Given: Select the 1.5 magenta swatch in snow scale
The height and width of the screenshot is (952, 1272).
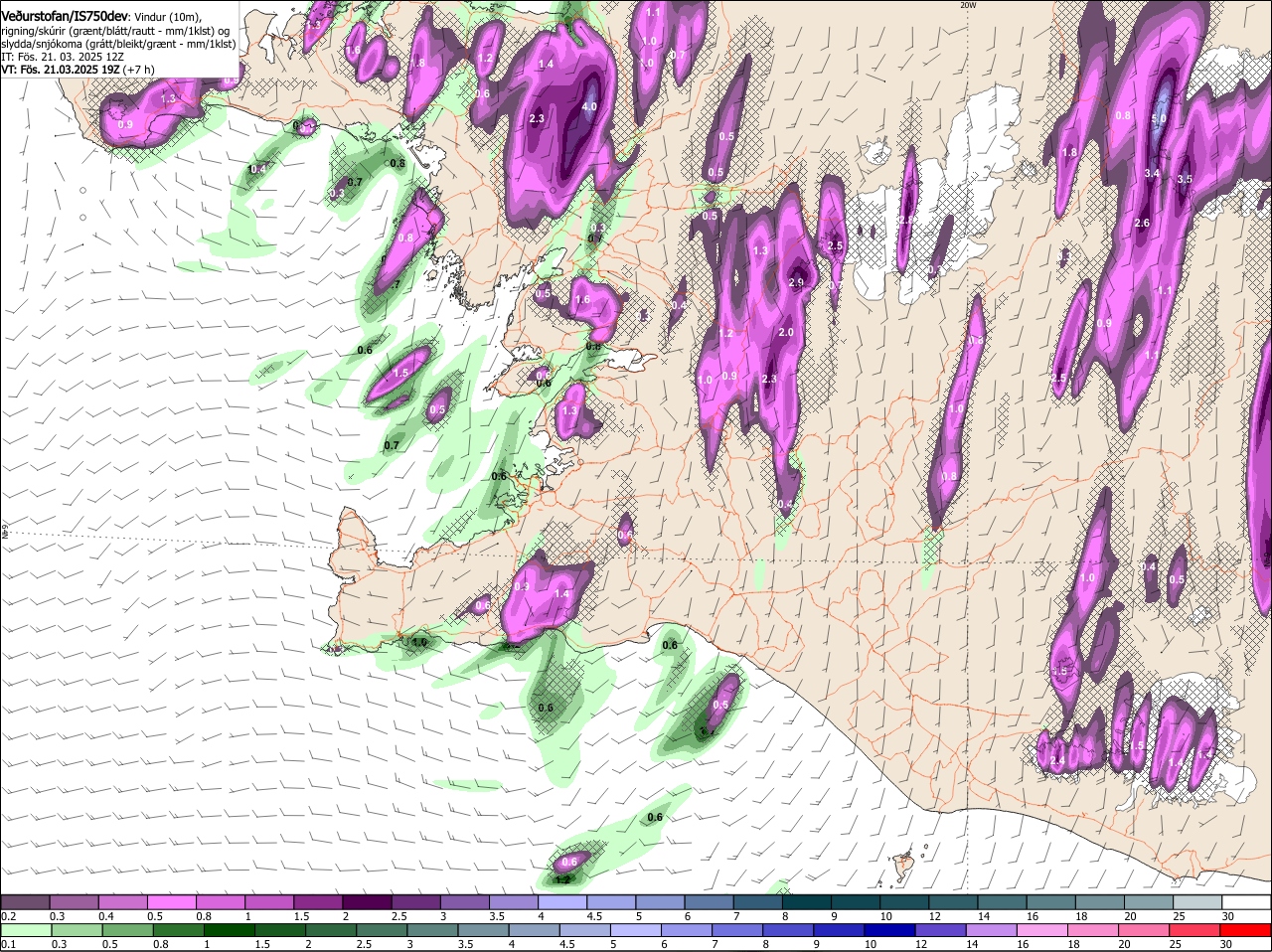Looking at the screenshot, I should 318,902.
